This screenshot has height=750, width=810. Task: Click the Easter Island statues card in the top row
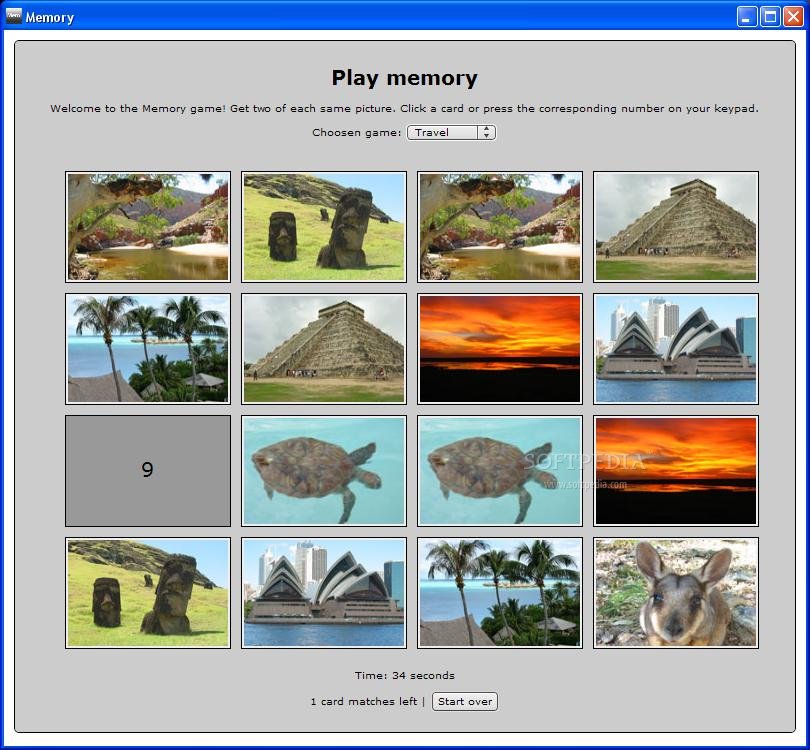324,227
